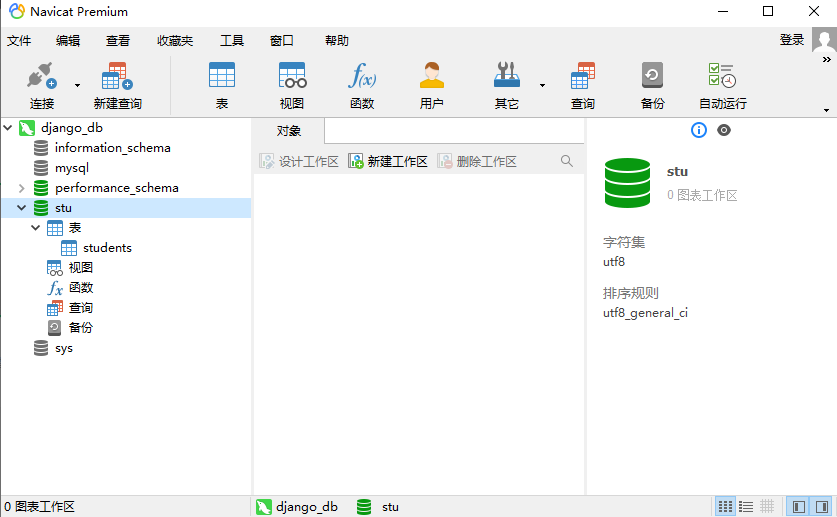The width and height of the screenshot is (837, 517).
Task: Open the 帮助 menu
Action: [x=336, y=41]
